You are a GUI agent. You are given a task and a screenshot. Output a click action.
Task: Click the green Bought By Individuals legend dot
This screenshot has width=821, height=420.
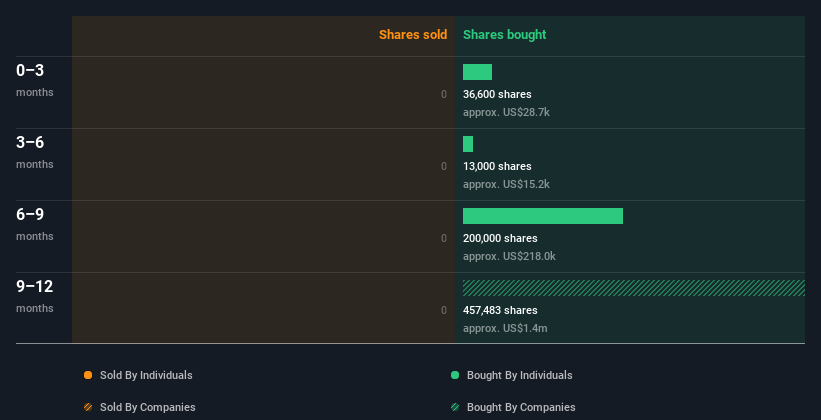(455, 375)
